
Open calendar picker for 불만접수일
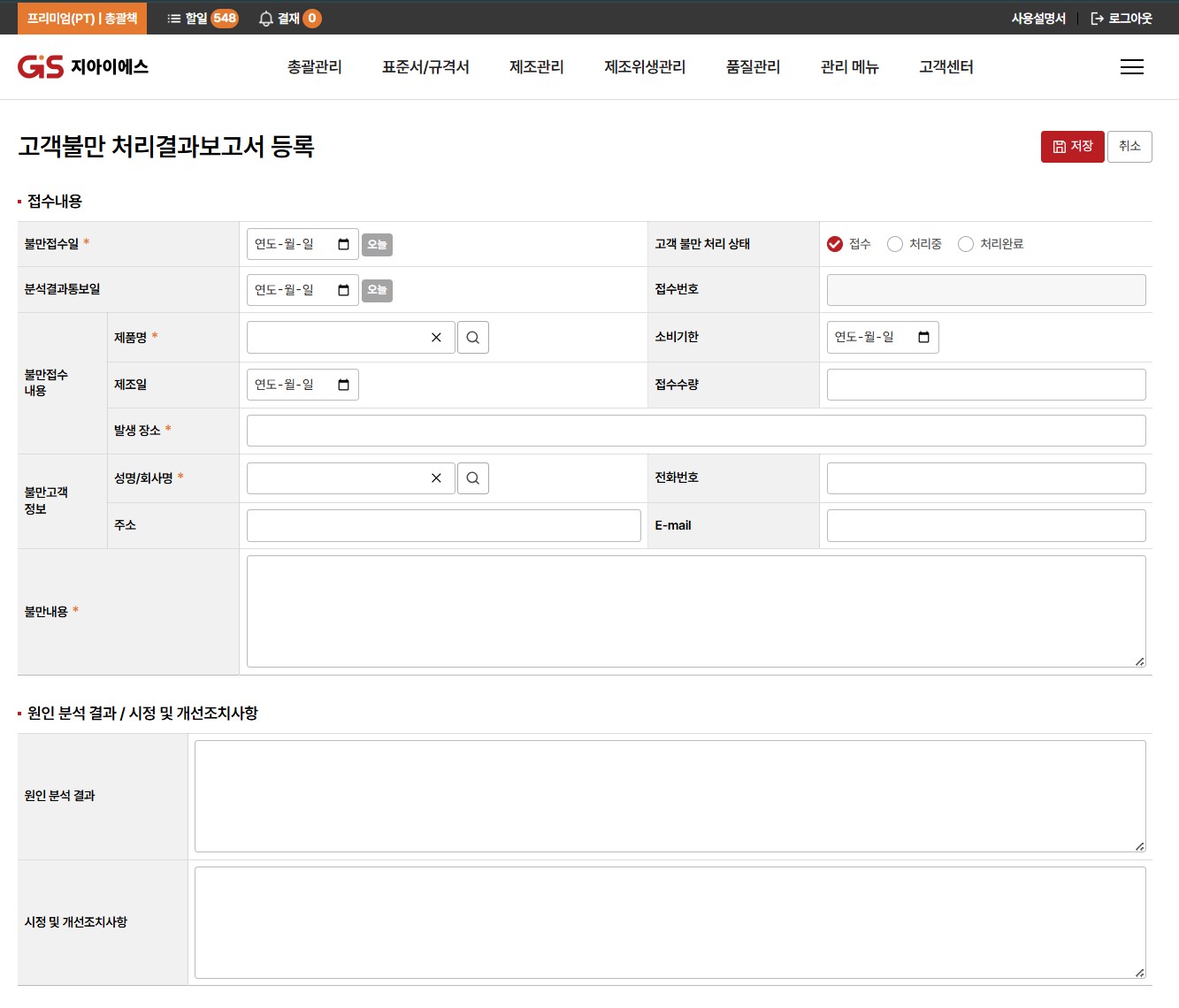point(343,244)
